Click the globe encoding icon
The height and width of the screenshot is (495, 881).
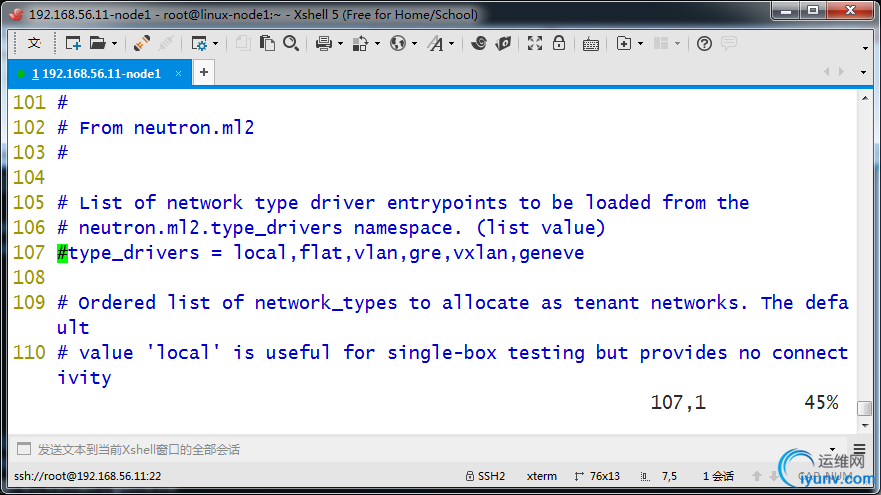click(398, 43)
